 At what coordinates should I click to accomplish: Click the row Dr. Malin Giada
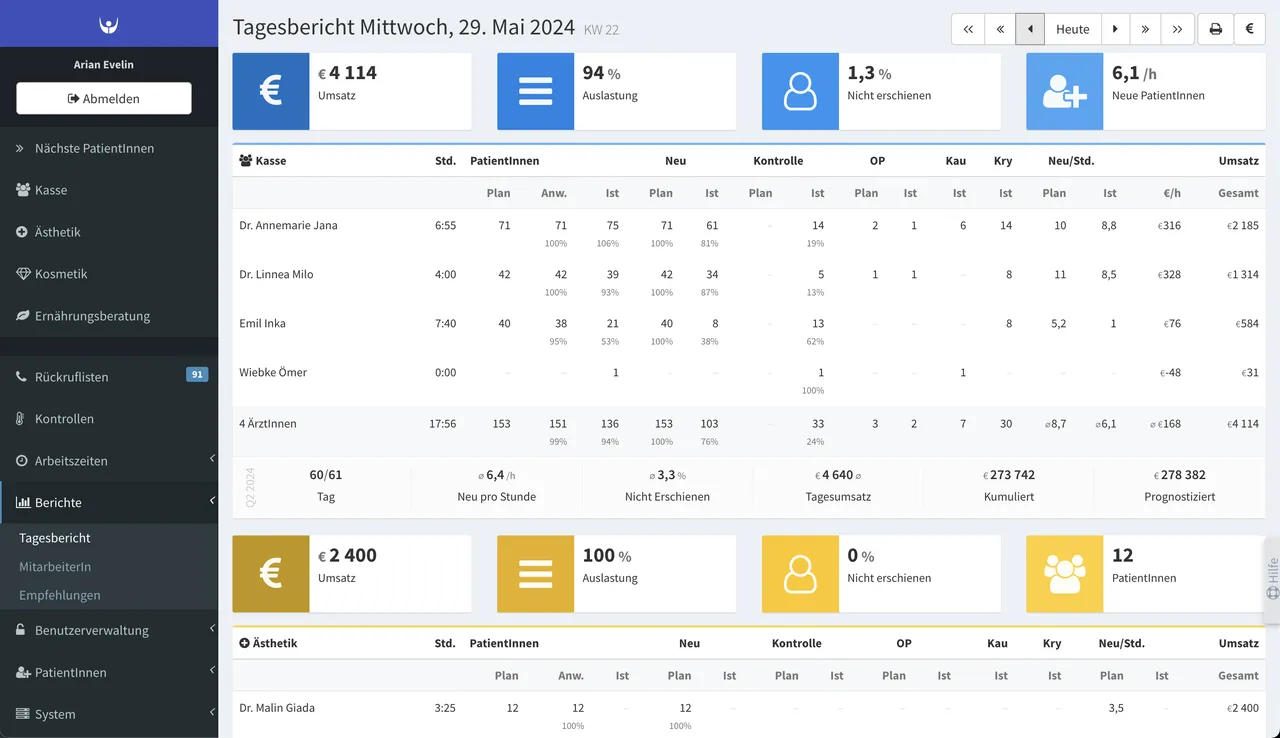749,715
